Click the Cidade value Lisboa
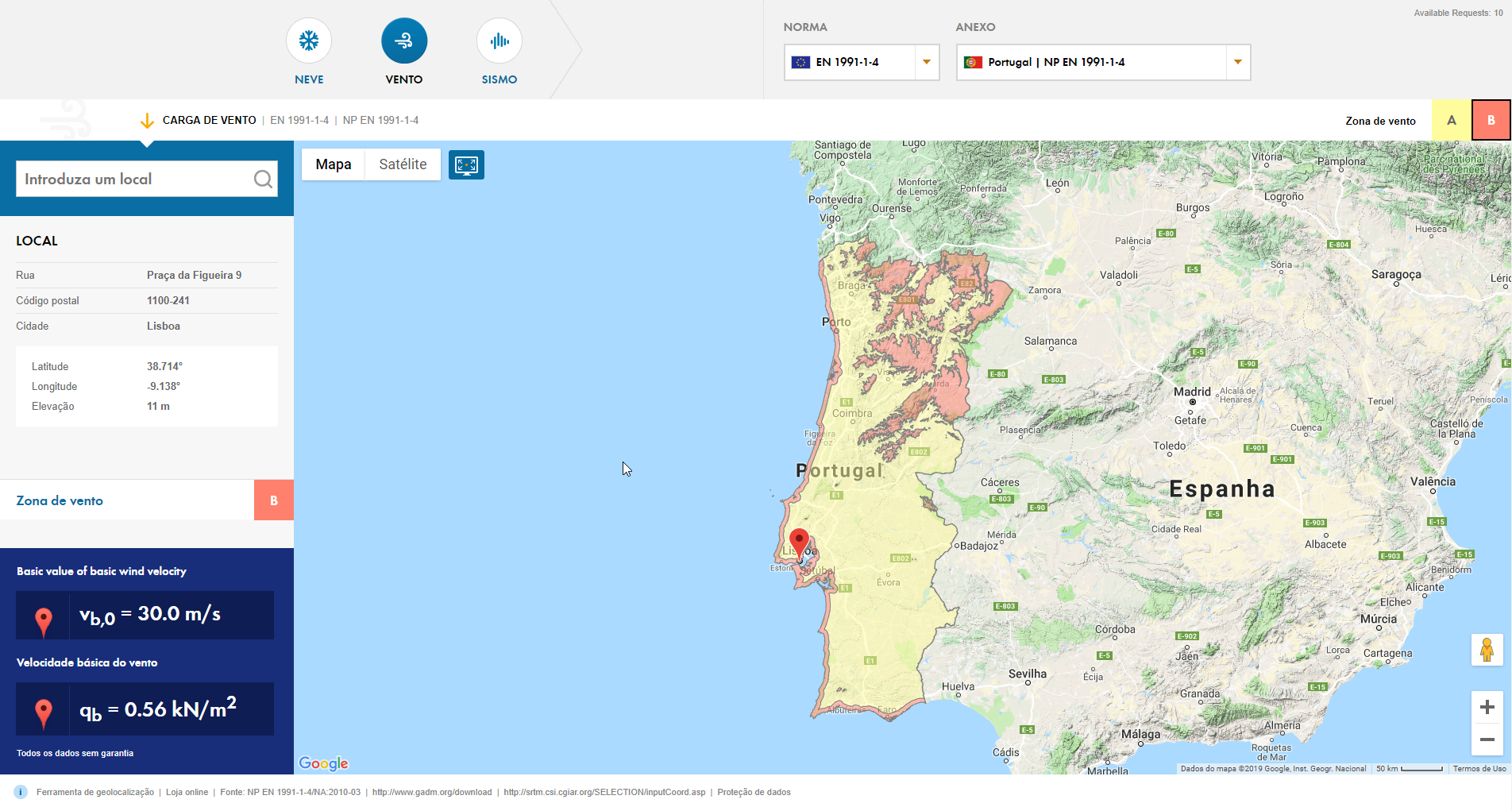The image size is (1512, 811). 164,326
